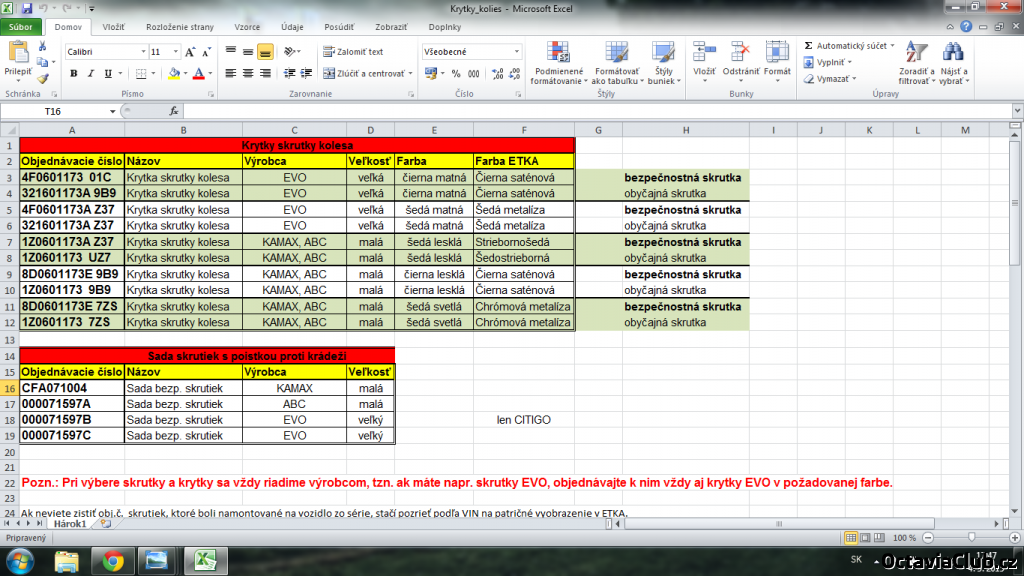Image resolution: width=1024 pixels, height=576 pixels.
Task: Switch to the Vzorce ribbon tab
Action: tap(247, 27)
